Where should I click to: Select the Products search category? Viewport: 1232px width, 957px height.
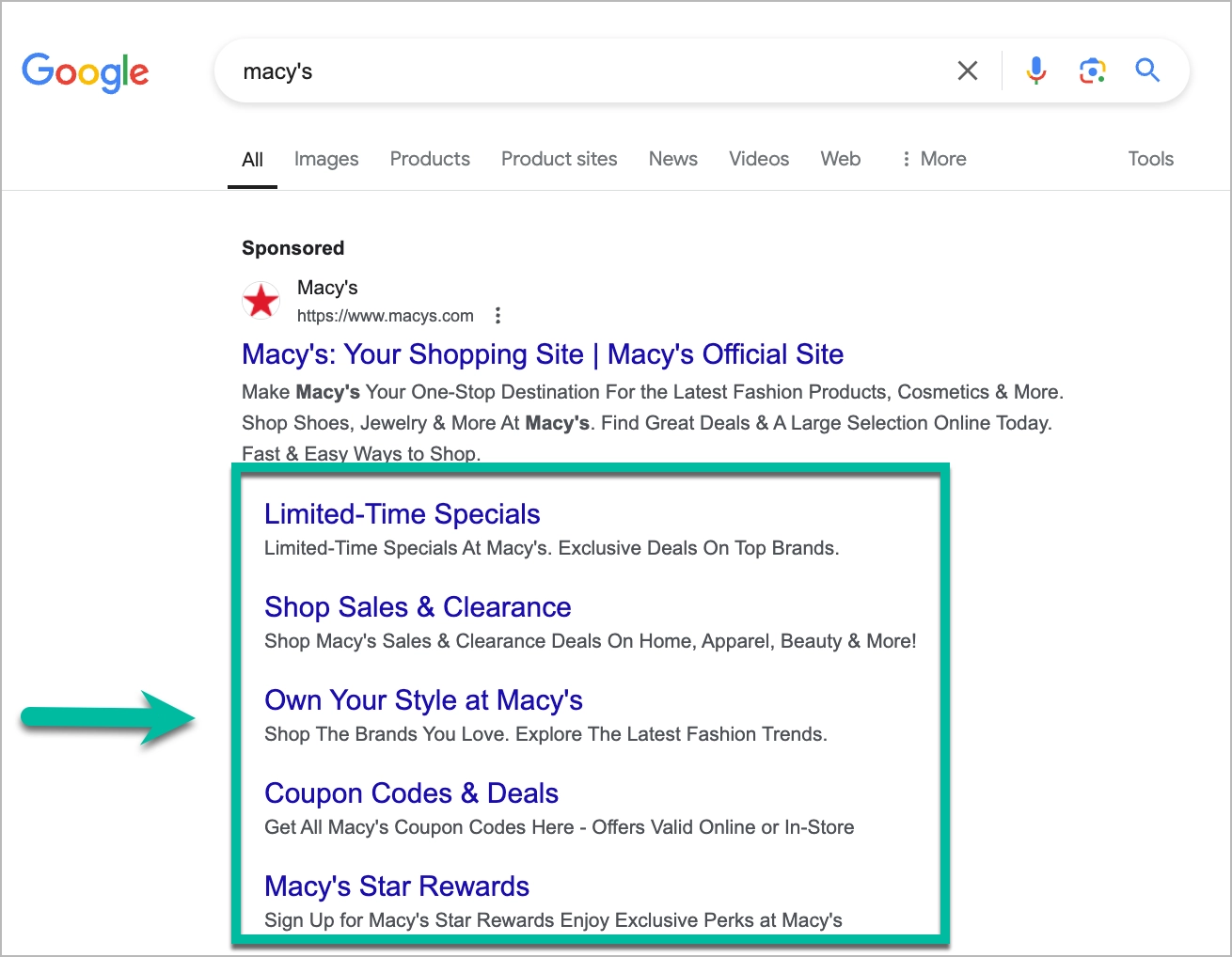pyautogui.click(x=429, y=159)
